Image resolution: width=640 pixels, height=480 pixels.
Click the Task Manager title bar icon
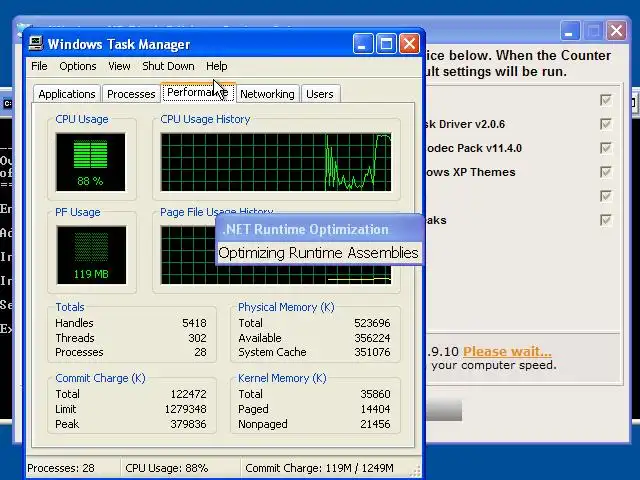click(36, 44)
